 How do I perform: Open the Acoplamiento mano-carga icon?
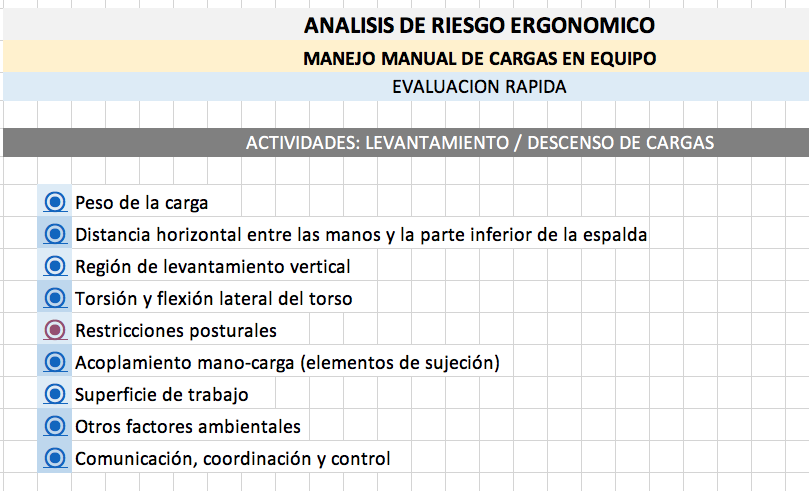point(55,362)
